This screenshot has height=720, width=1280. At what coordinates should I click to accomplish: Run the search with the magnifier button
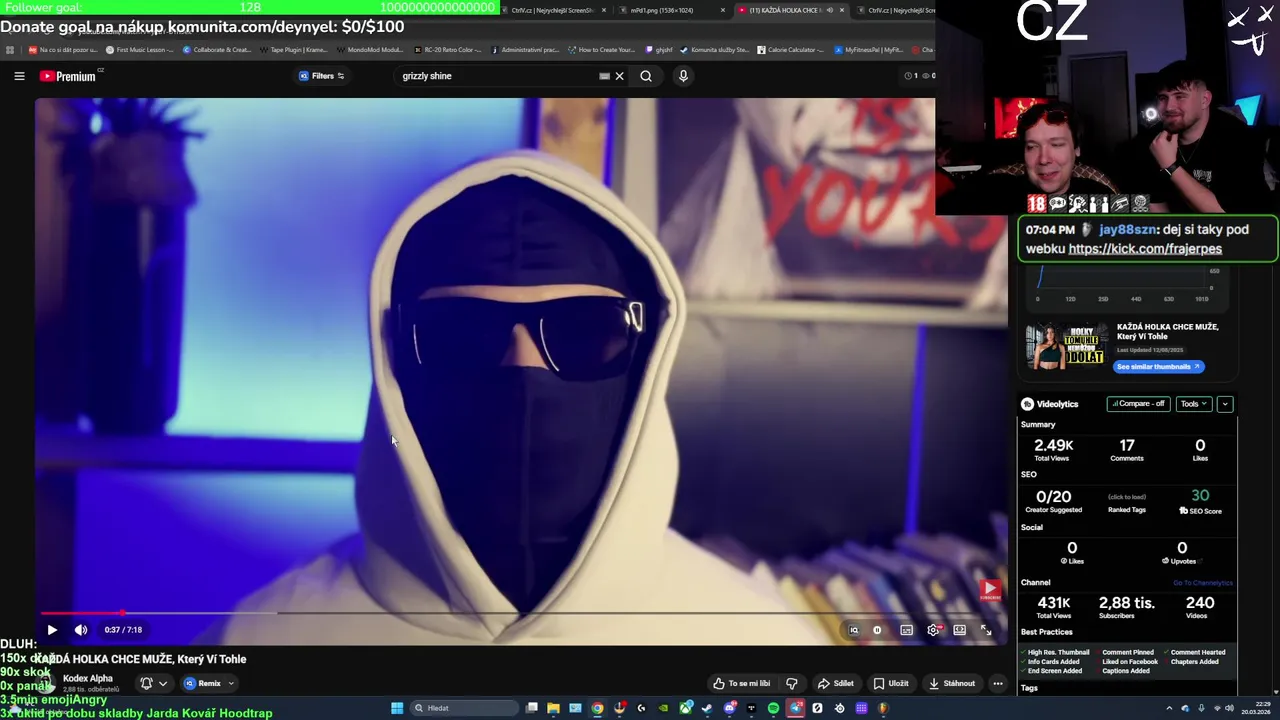646,76
